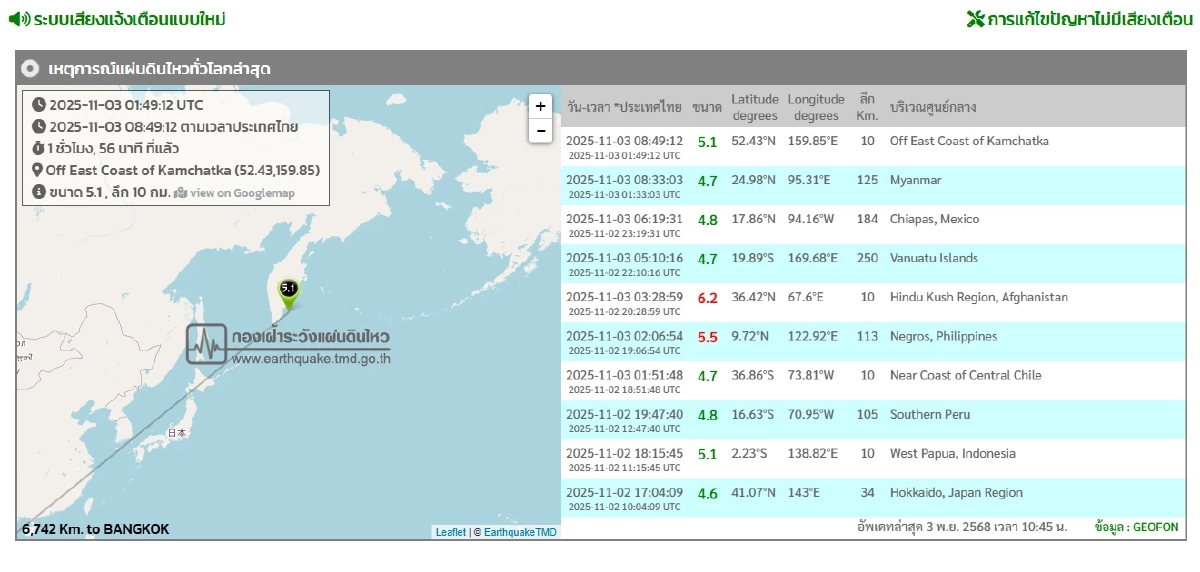Open the view on Googlemap link
Screen dimensions: 1200x572
pyautogui.click(x=242, y=193)
